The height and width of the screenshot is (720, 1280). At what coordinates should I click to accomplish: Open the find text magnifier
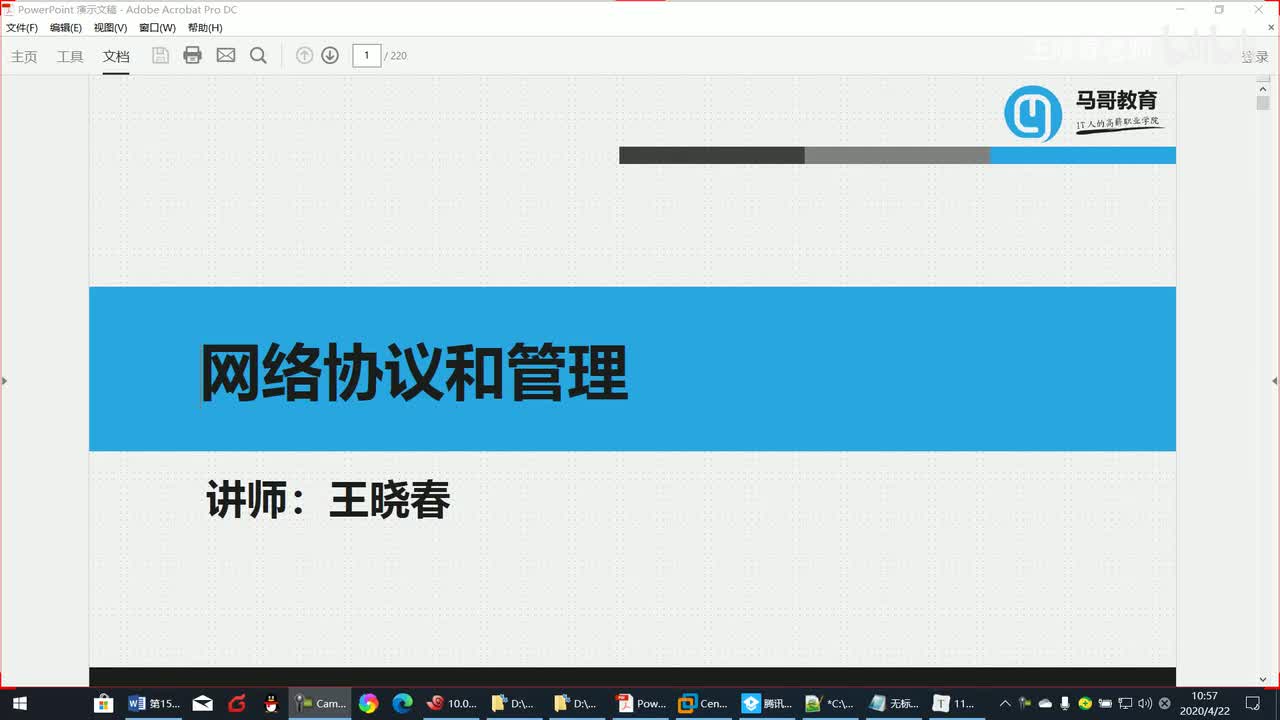[x=258, y=55]
